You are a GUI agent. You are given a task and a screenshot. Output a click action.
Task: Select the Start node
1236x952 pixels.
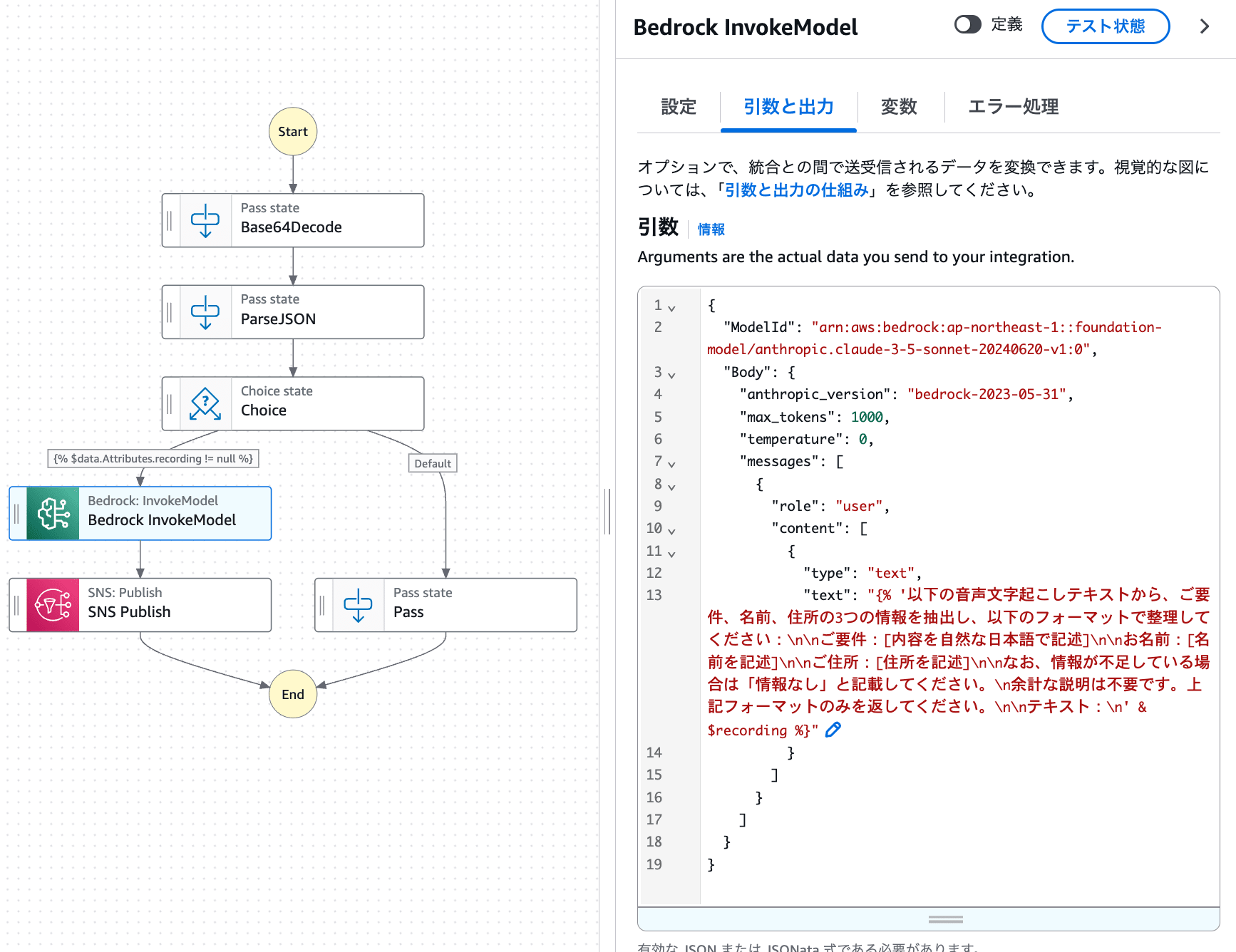click(293, 132)
